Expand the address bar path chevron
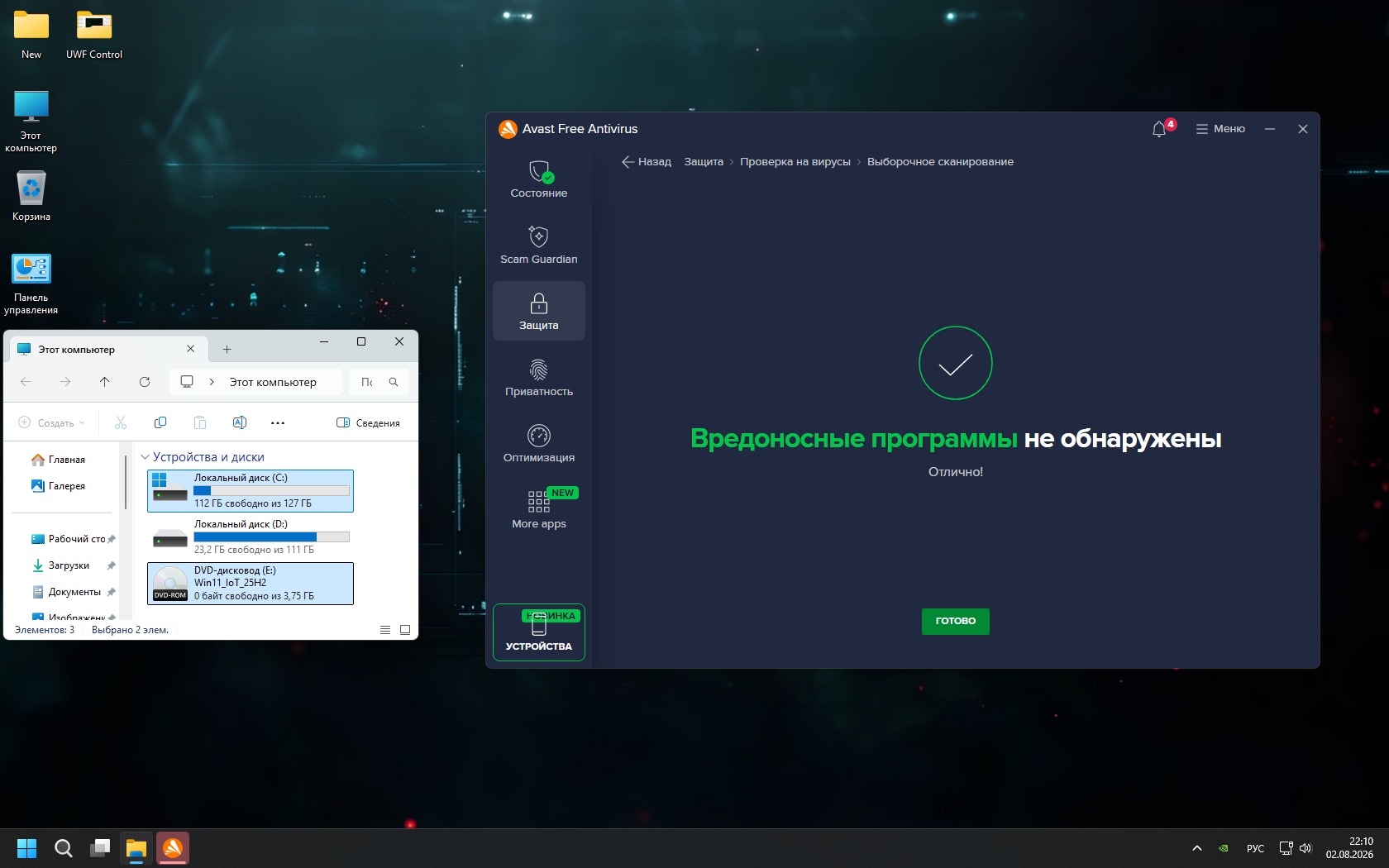Screen dimensions: 1389x868 tap(212, 382)
